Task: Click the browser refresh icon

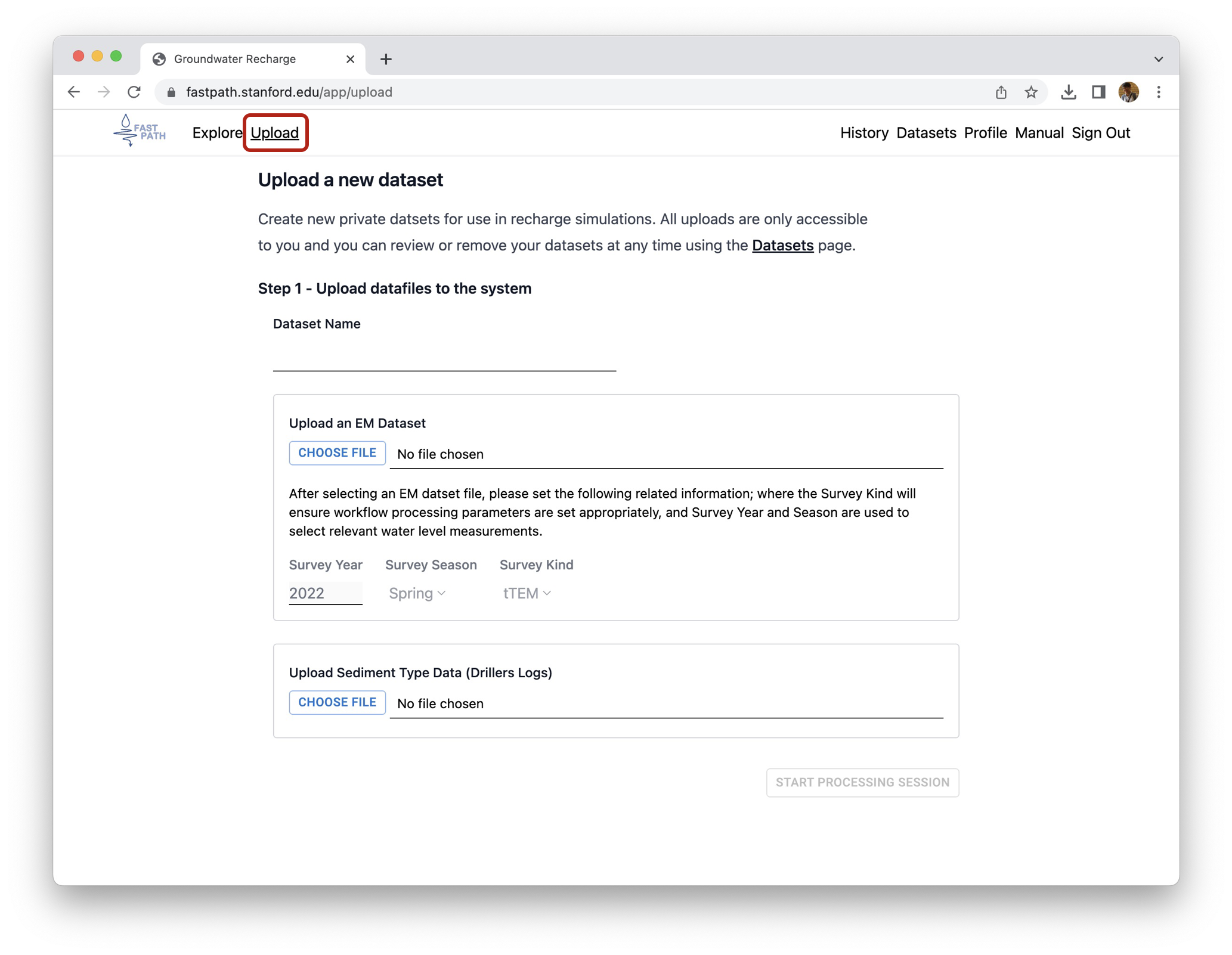Action: (x=135, y=91)
